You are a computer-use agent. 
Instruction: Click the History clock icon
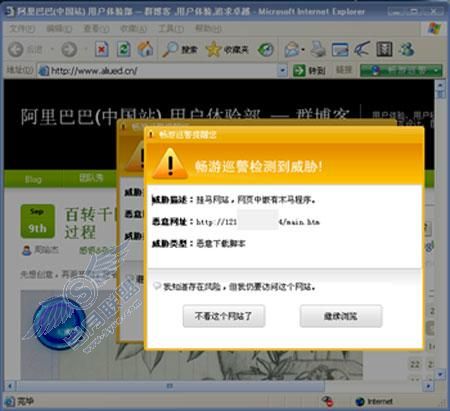(266, 49)
